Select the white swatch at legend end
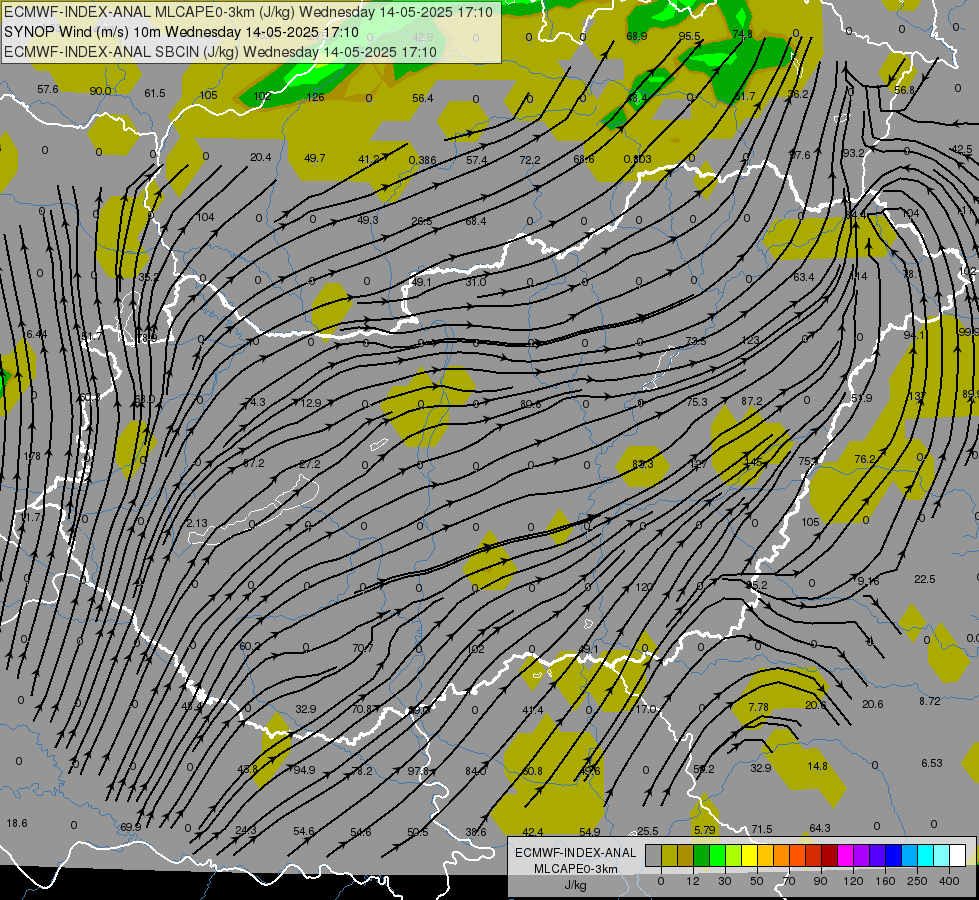 [x=957, y=855]
